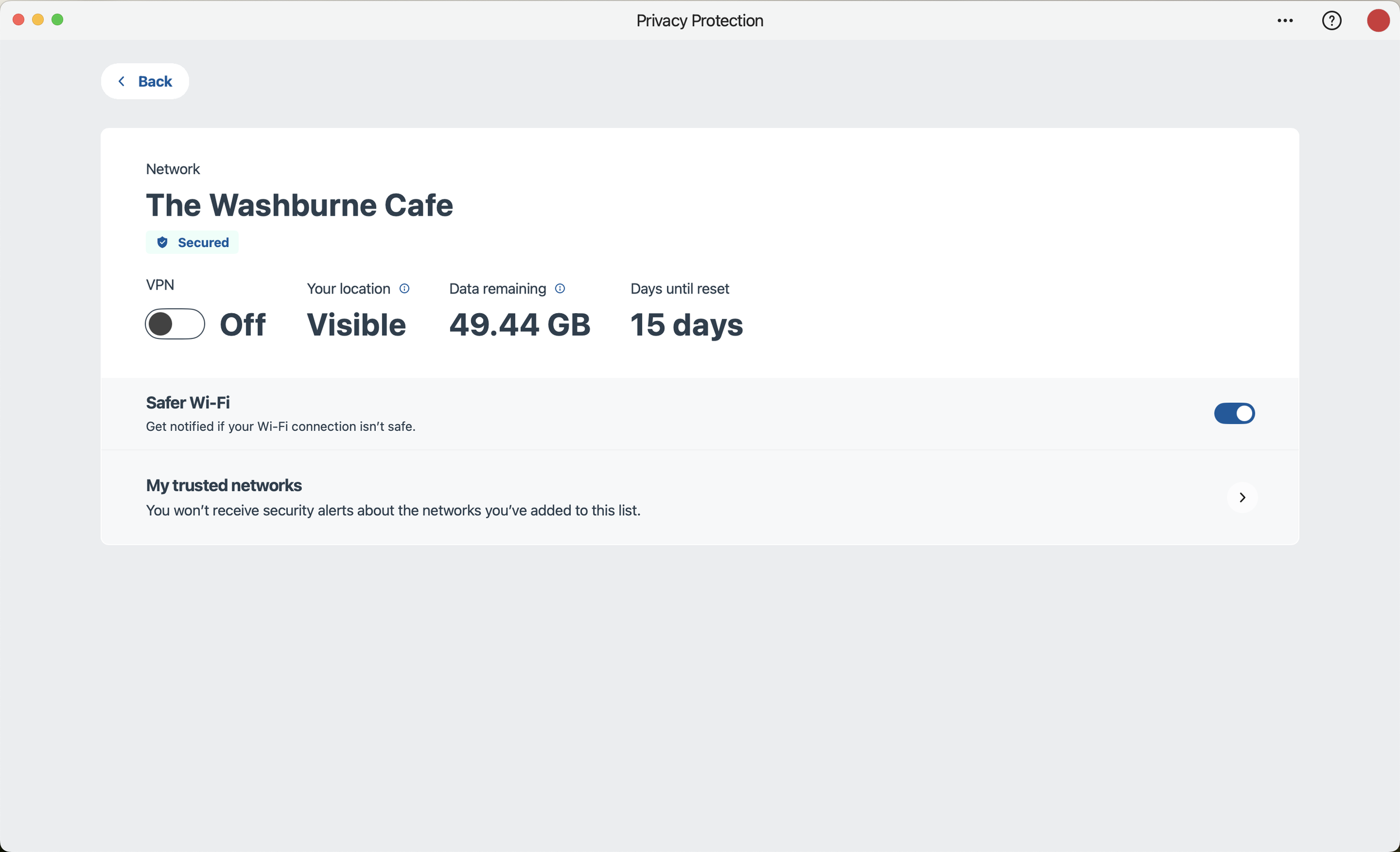Click the 15 days reset value
The height and width of the screenshot is (852, 1400).
tap(687, 325)
